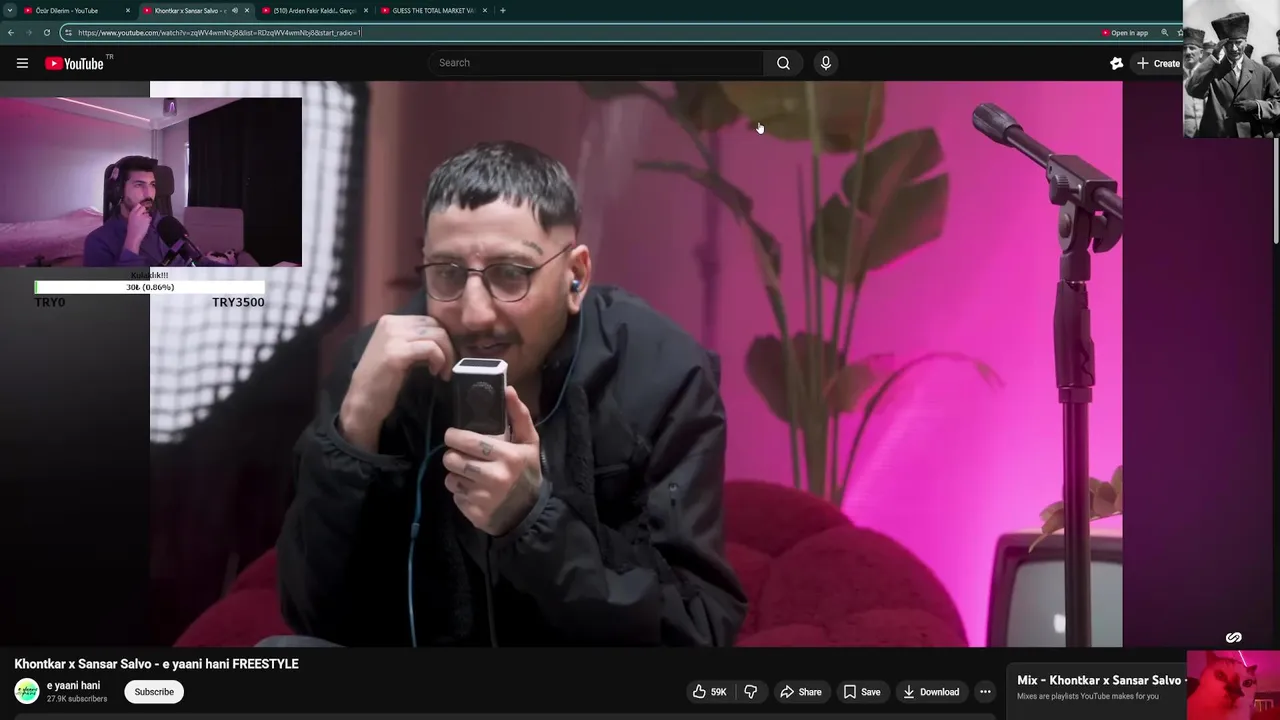Screen dimensions: 1280x720
Task: Open the more actions ellipsis menu
Action: click(x=985, y=692)
